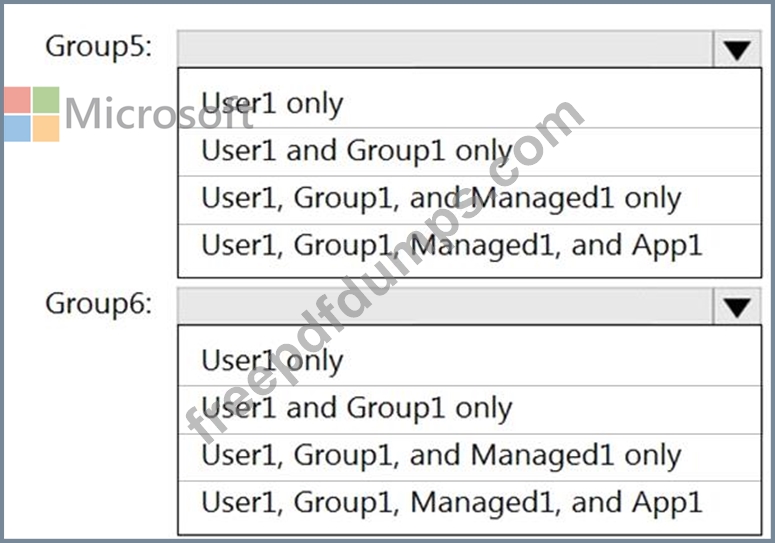Select "User1 only" under Group5
775x543 pixels.
272,102
